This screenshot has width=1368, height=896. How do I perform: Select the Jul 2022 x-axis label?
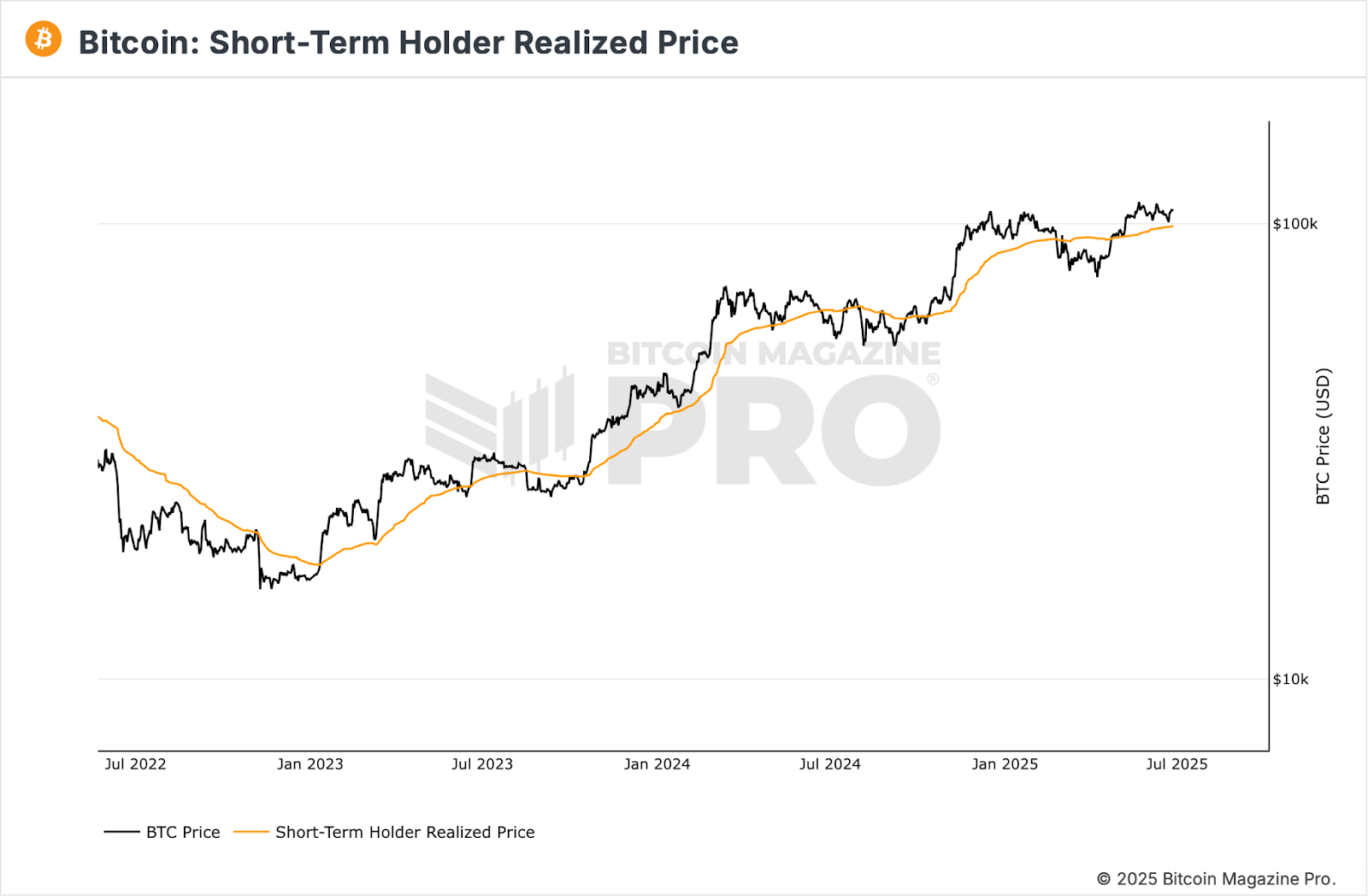(x=135, y=764)
